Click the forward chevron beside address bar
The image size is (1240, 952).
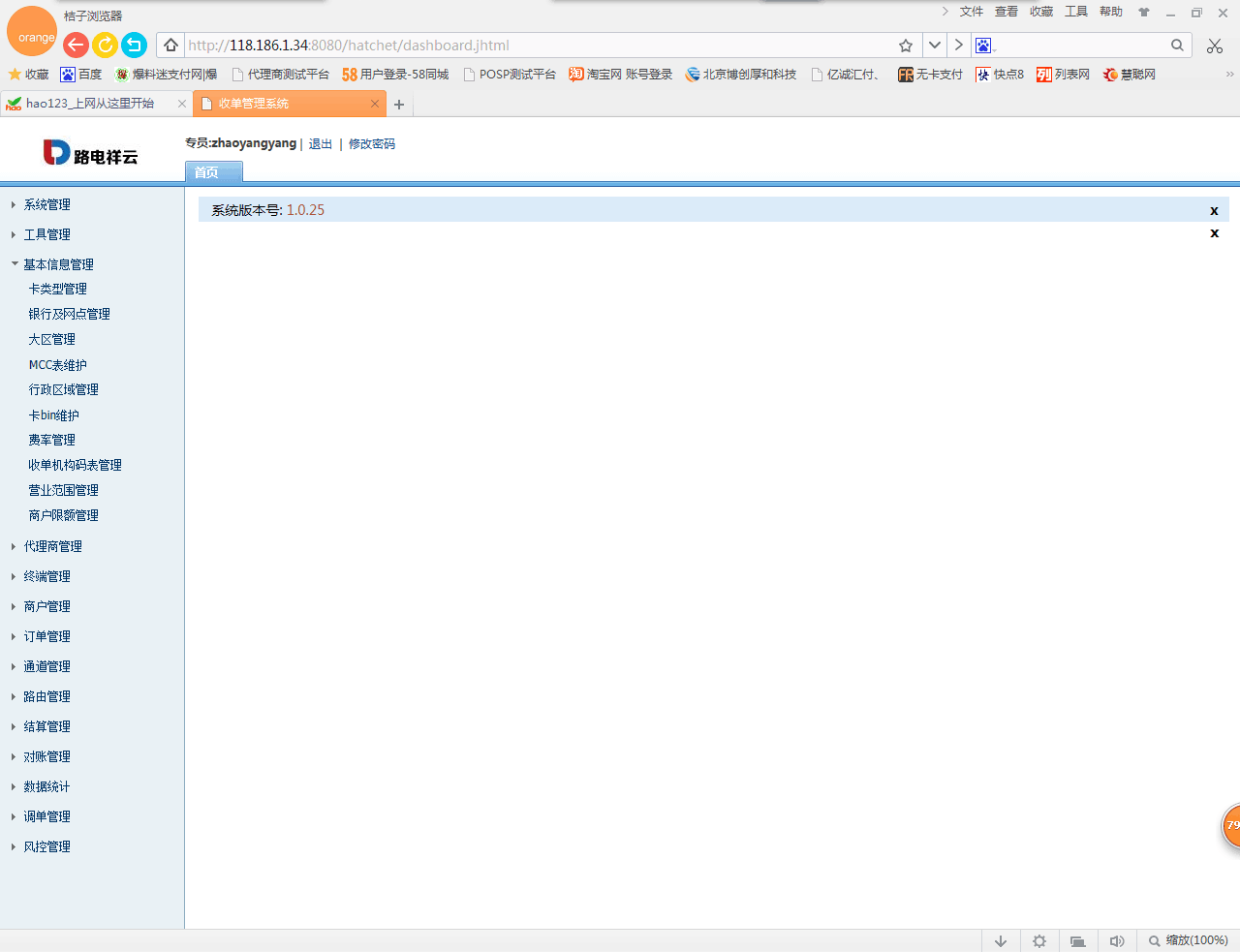(958, 46)
